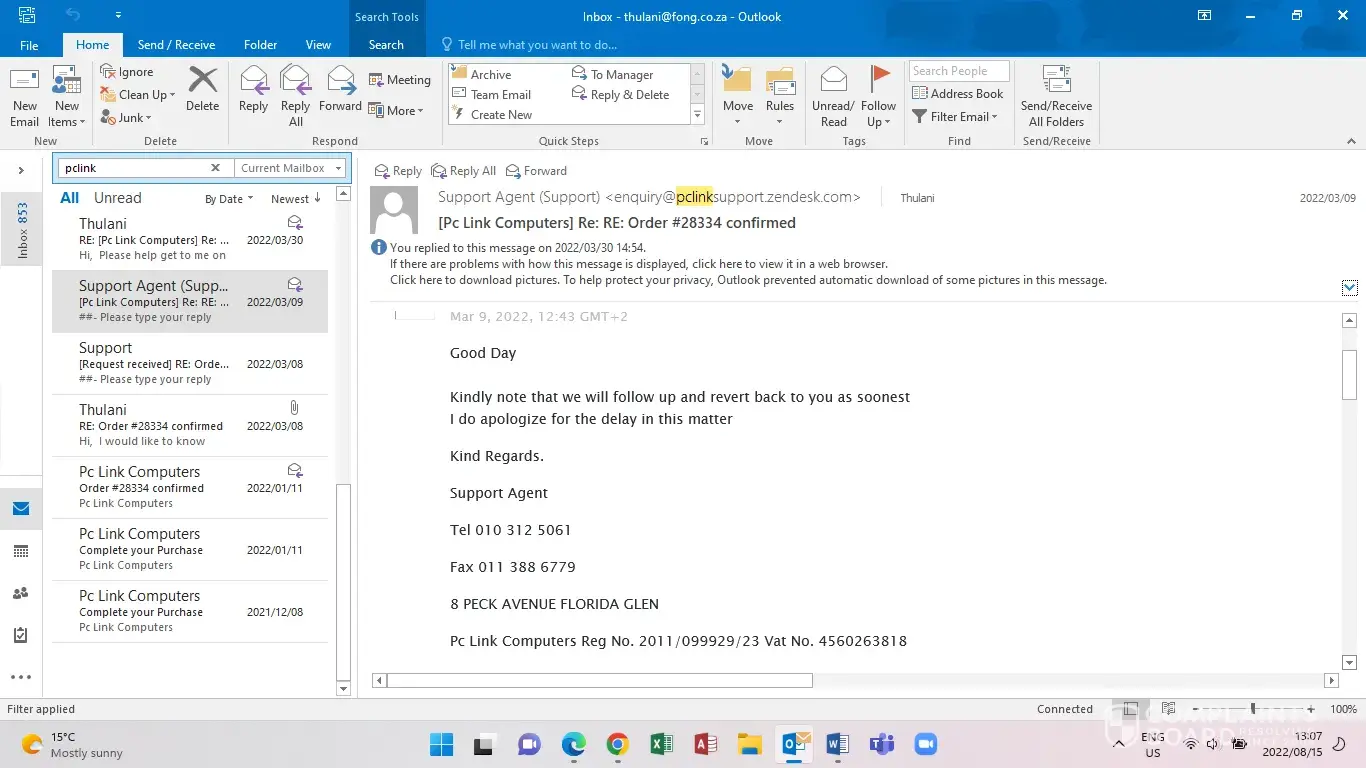The height and width of the screenshot is (768, 1366).
Task: Switch to the View ribbon tab
Action: (x=318, y=45)
